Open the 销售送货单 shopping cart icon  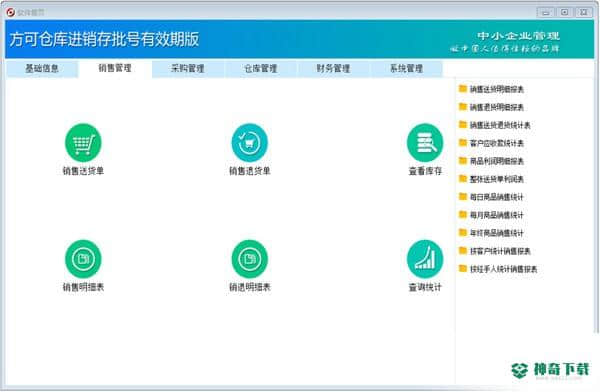83,142
